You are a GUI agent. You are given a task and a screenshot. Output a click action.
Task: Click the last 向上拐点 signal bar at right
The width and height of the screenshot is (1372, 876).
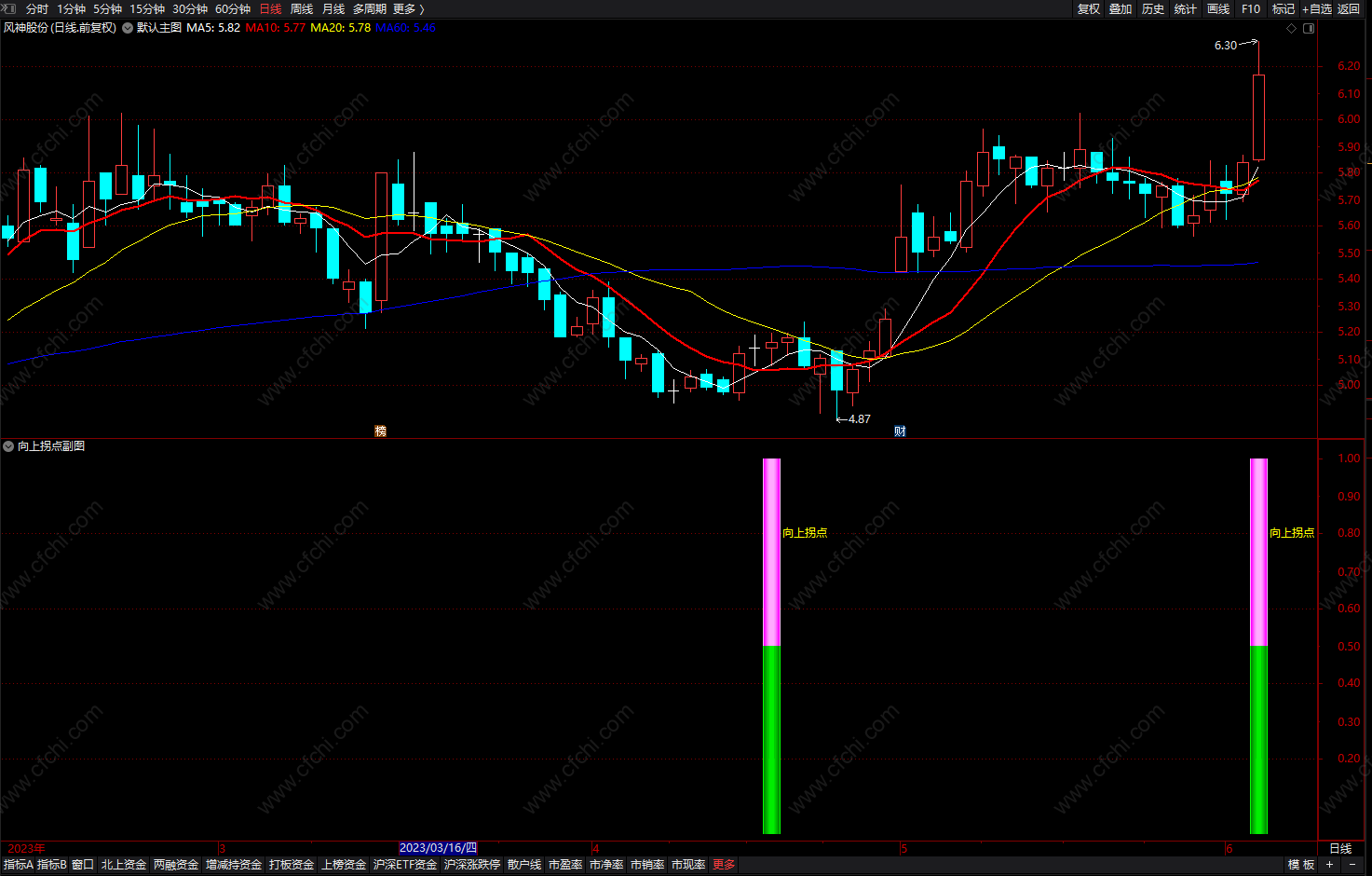tap(1258, 646)
